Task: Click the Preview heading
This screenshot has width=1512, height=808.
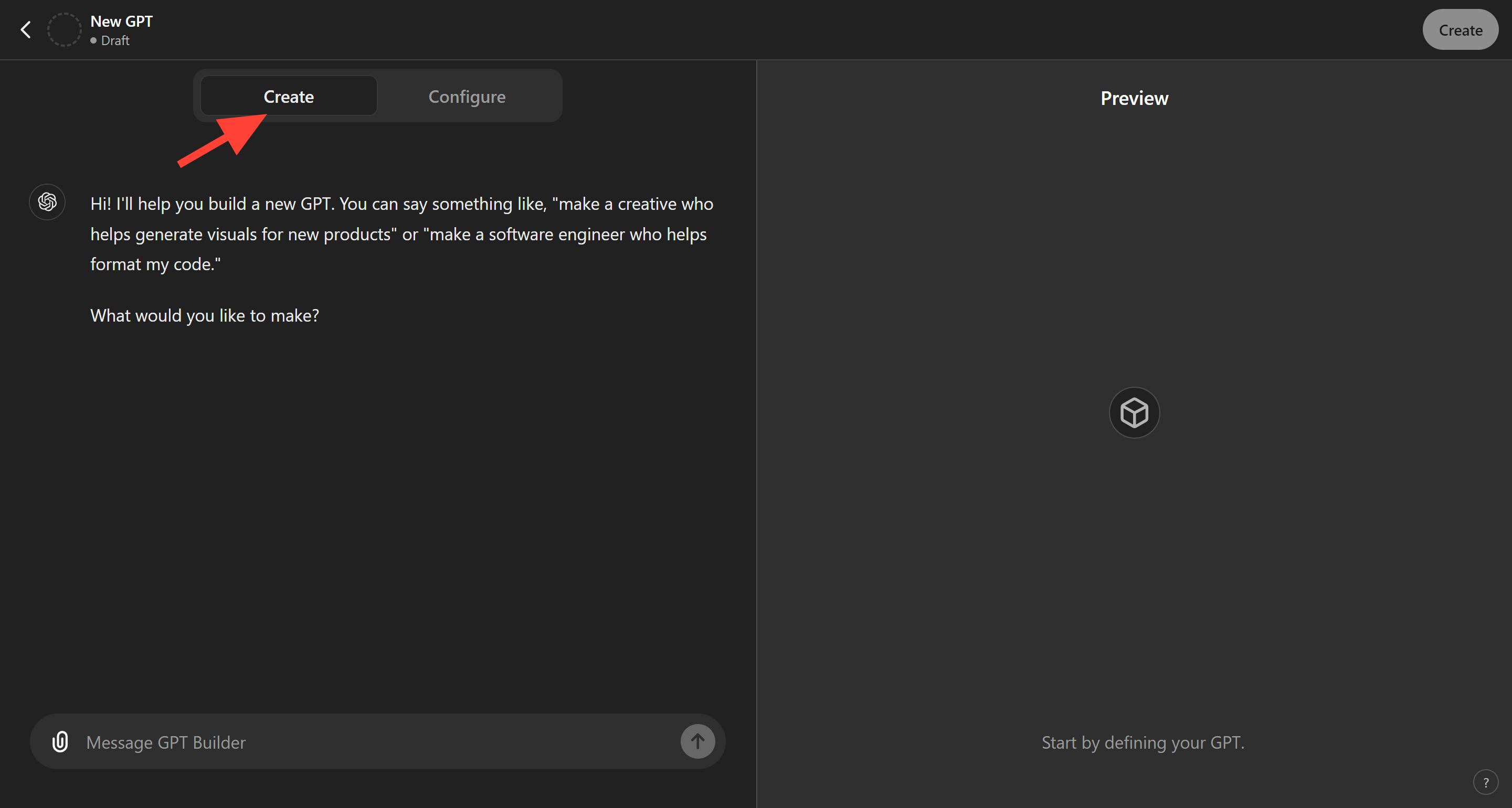Action: (x=1134, y=99)
